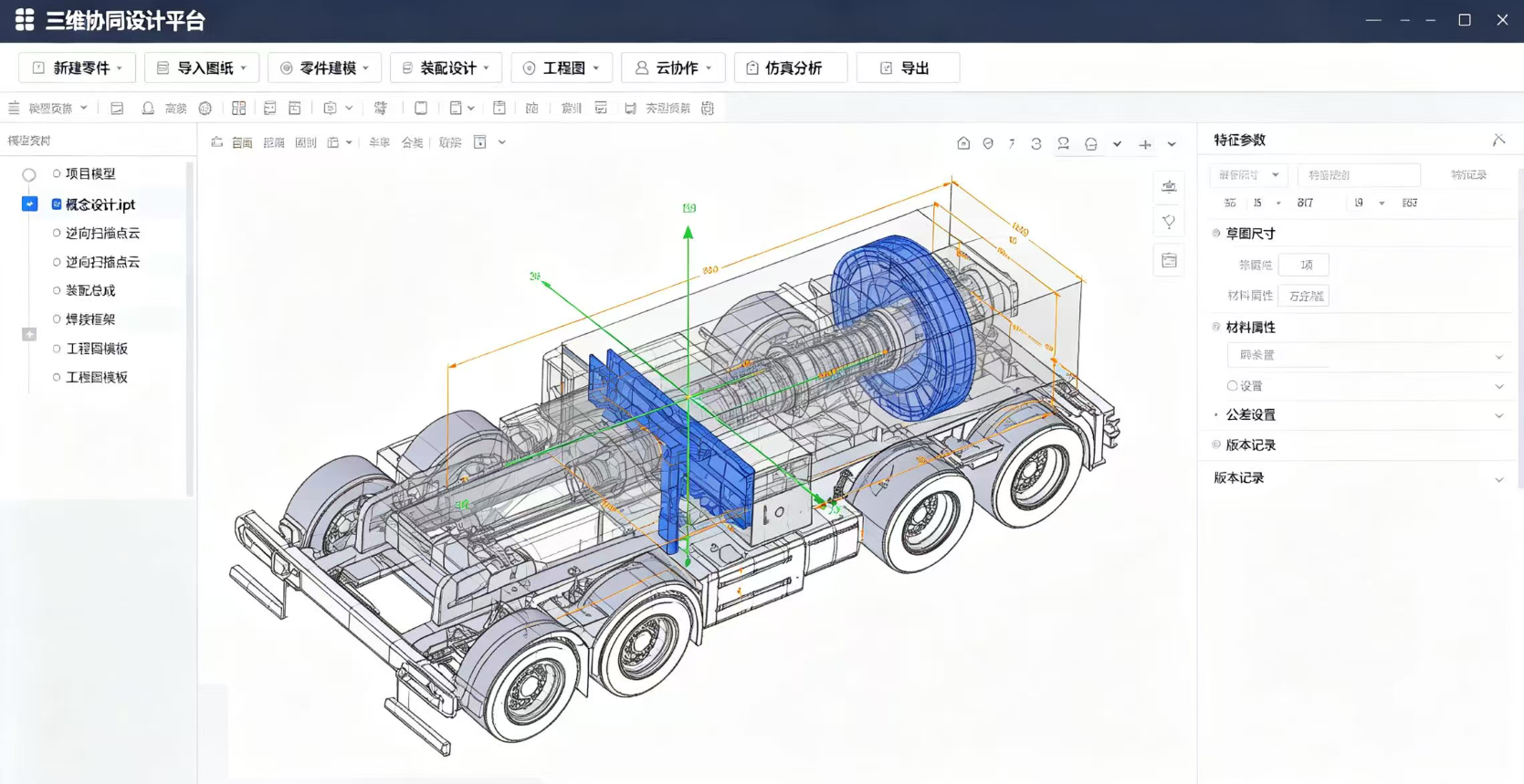Click the home view icon above the viewport

click(963, 143)
